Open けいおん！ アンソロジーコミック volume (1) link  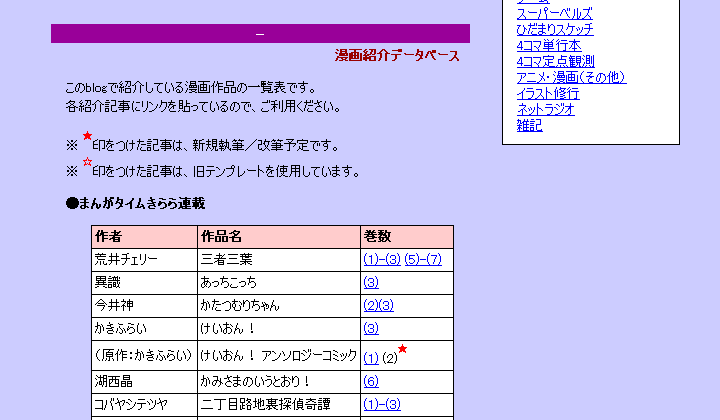click(371, 358)
